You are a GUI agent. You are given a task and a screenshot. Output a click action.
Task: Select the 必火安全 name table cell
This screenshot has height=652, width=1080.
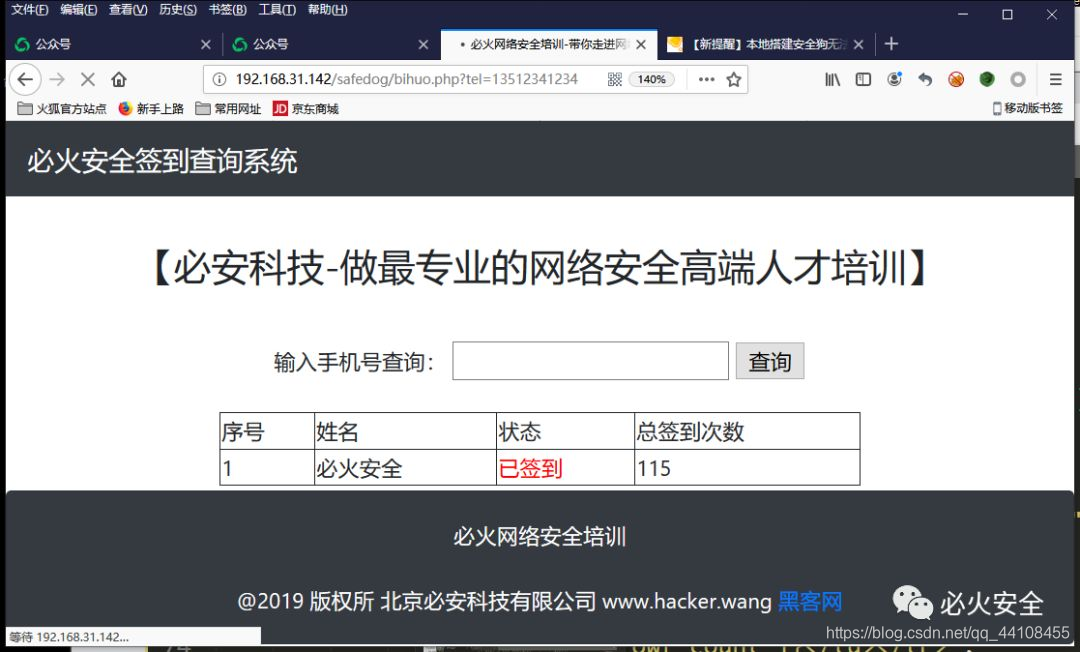click(405, 468)
